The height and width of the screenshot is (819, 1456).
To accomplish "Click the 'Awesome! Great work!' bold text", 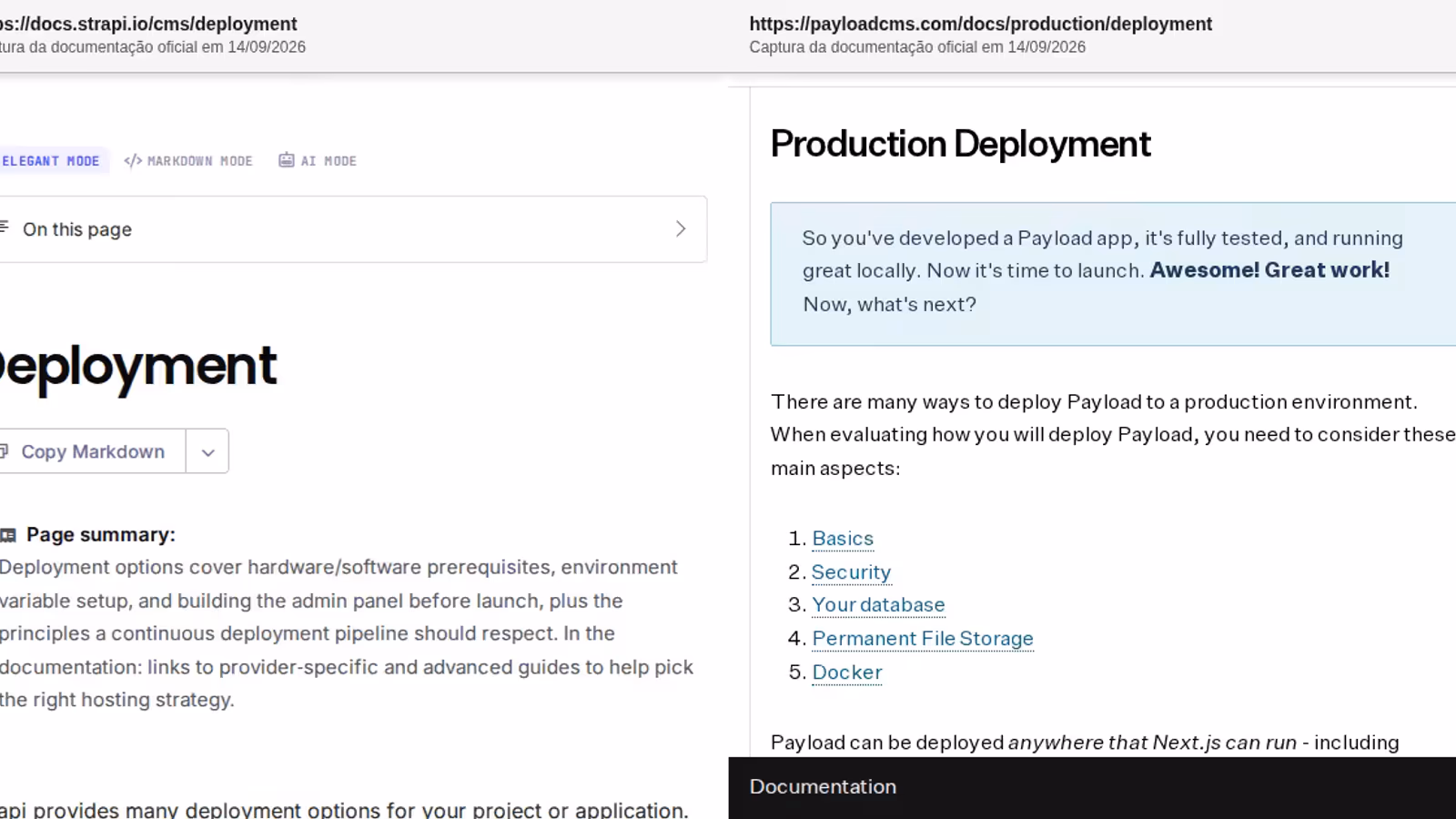I will click(1269, 270).
